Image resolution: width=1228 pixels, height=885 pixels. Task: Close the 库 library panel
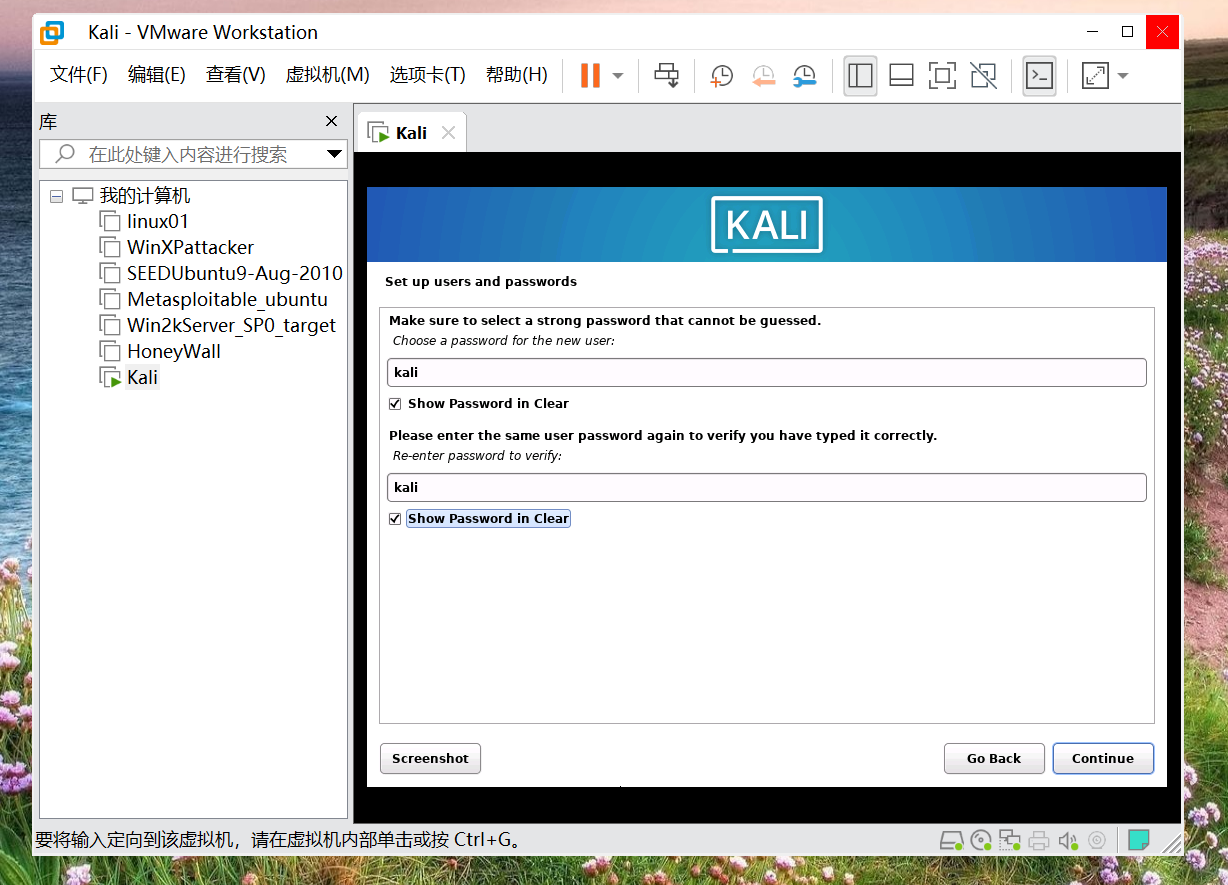pos(332,122)
